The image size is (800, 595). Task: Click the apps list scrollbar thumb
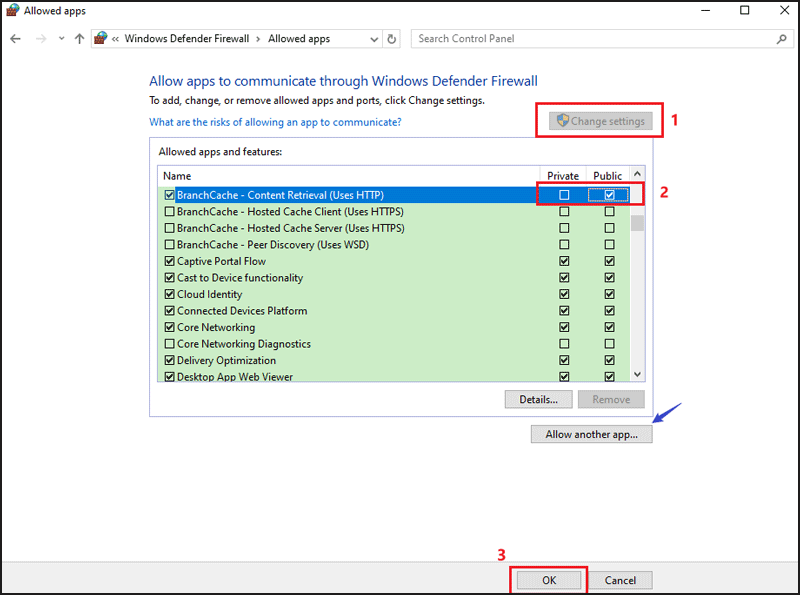coord(637,223)
